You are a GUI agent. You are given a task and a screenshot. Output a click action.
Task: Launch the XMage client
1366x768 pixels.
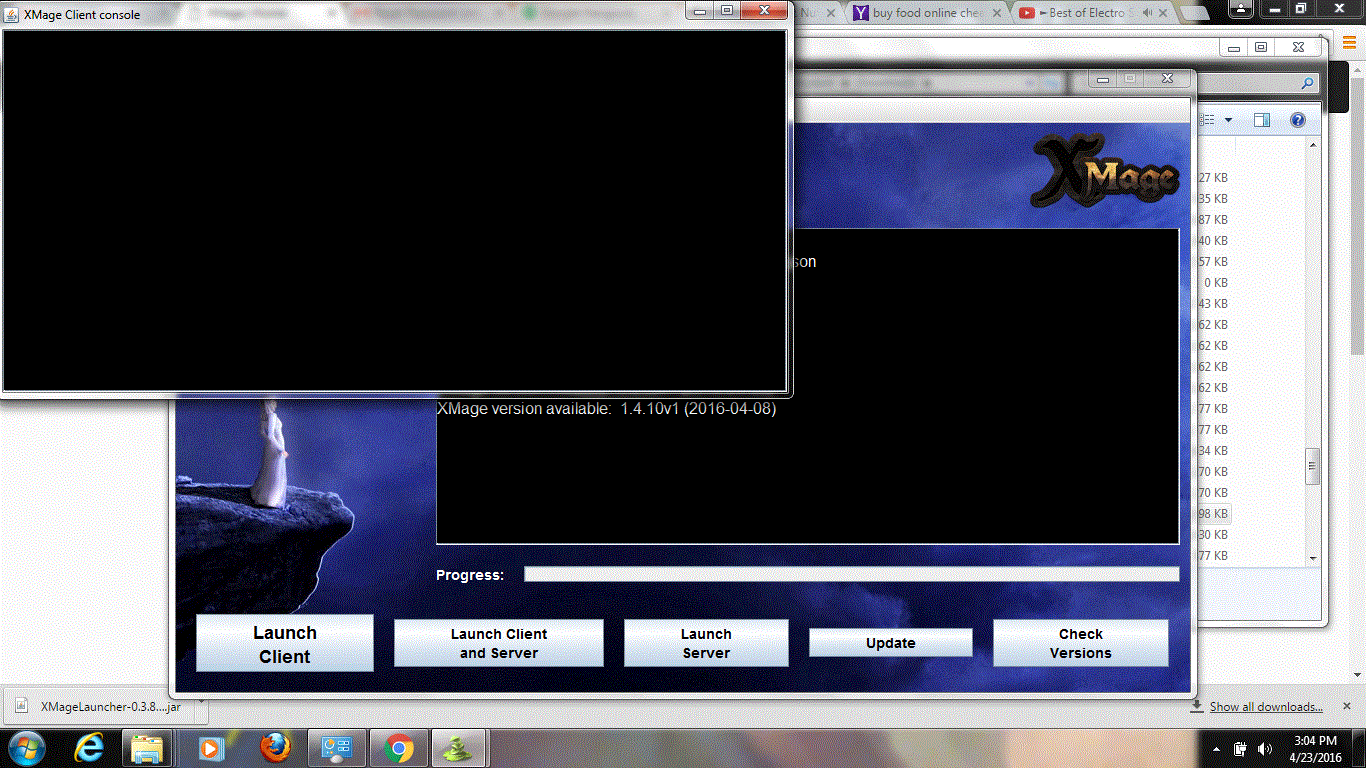(285, 644)
